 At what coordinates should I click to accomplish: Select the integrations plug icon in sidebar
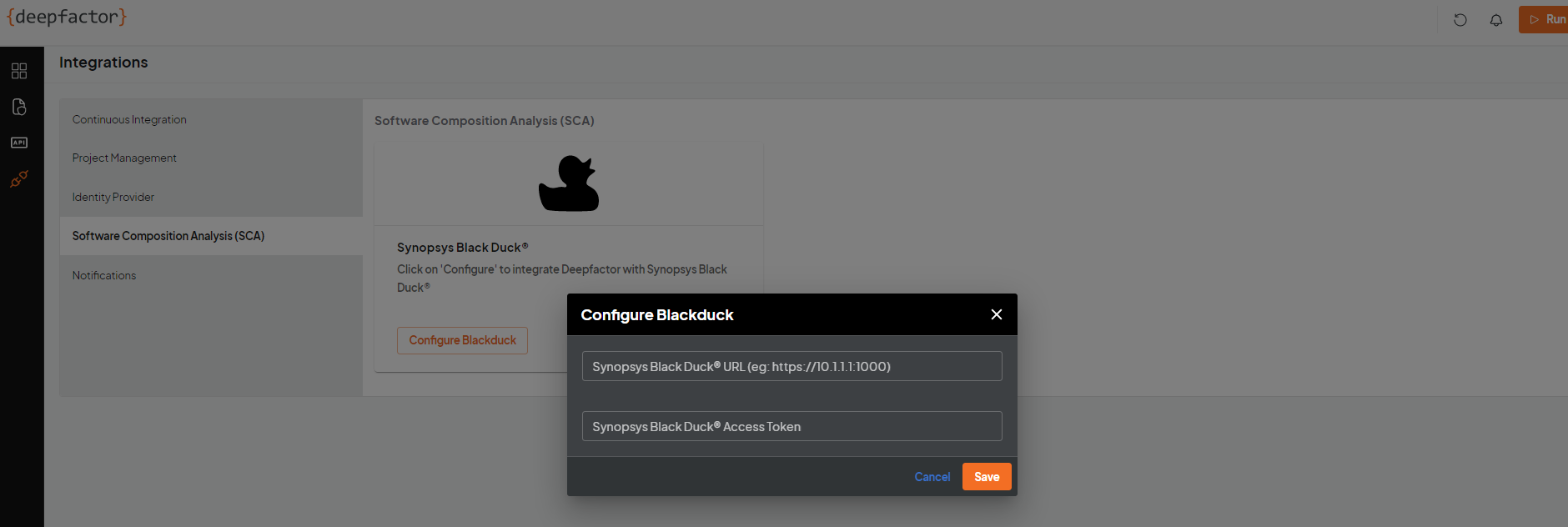pyautogui.click(x=19, y=178)
